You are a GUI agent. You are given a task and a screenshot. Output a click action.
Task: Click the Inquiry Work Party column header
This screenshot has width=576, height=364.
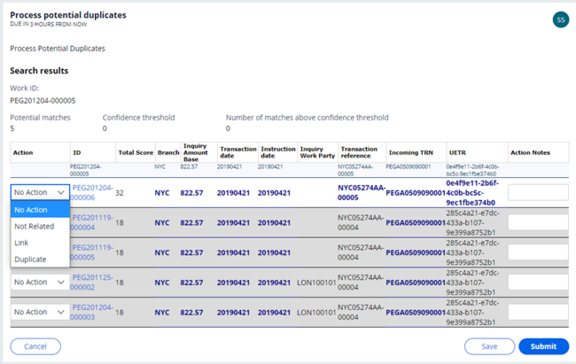(x=317, y=152)
